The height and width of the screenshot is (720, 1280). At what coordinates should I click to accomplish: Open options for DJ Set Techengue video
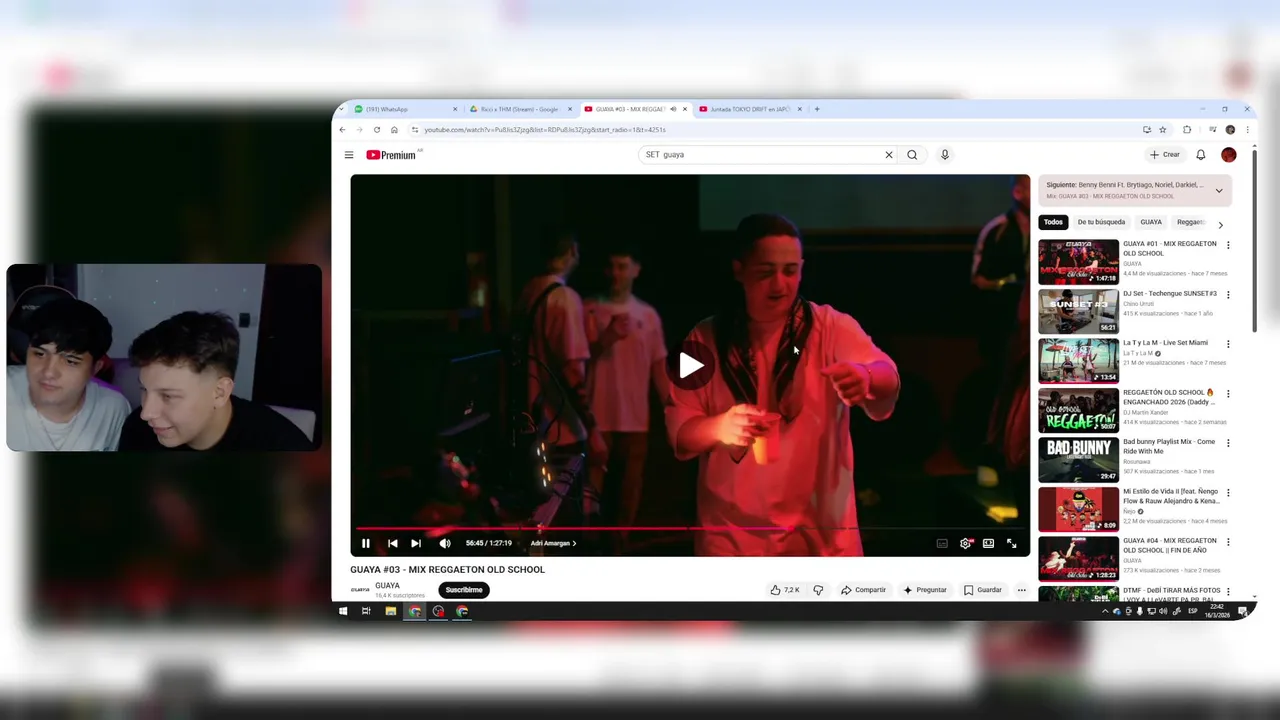point(1228,295)
